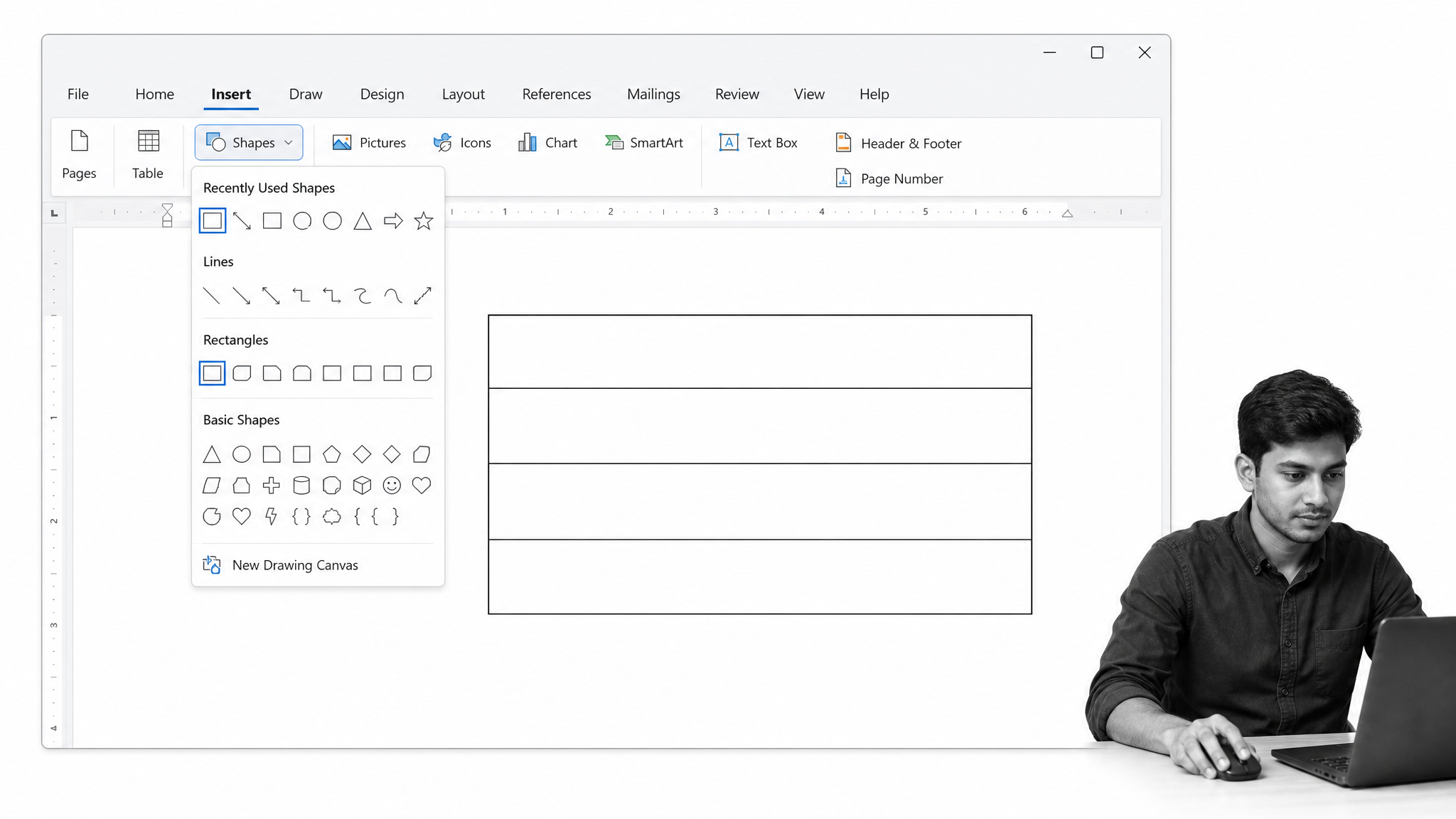Open the Layout tab
1456x819 pixels.
point(464,94)
